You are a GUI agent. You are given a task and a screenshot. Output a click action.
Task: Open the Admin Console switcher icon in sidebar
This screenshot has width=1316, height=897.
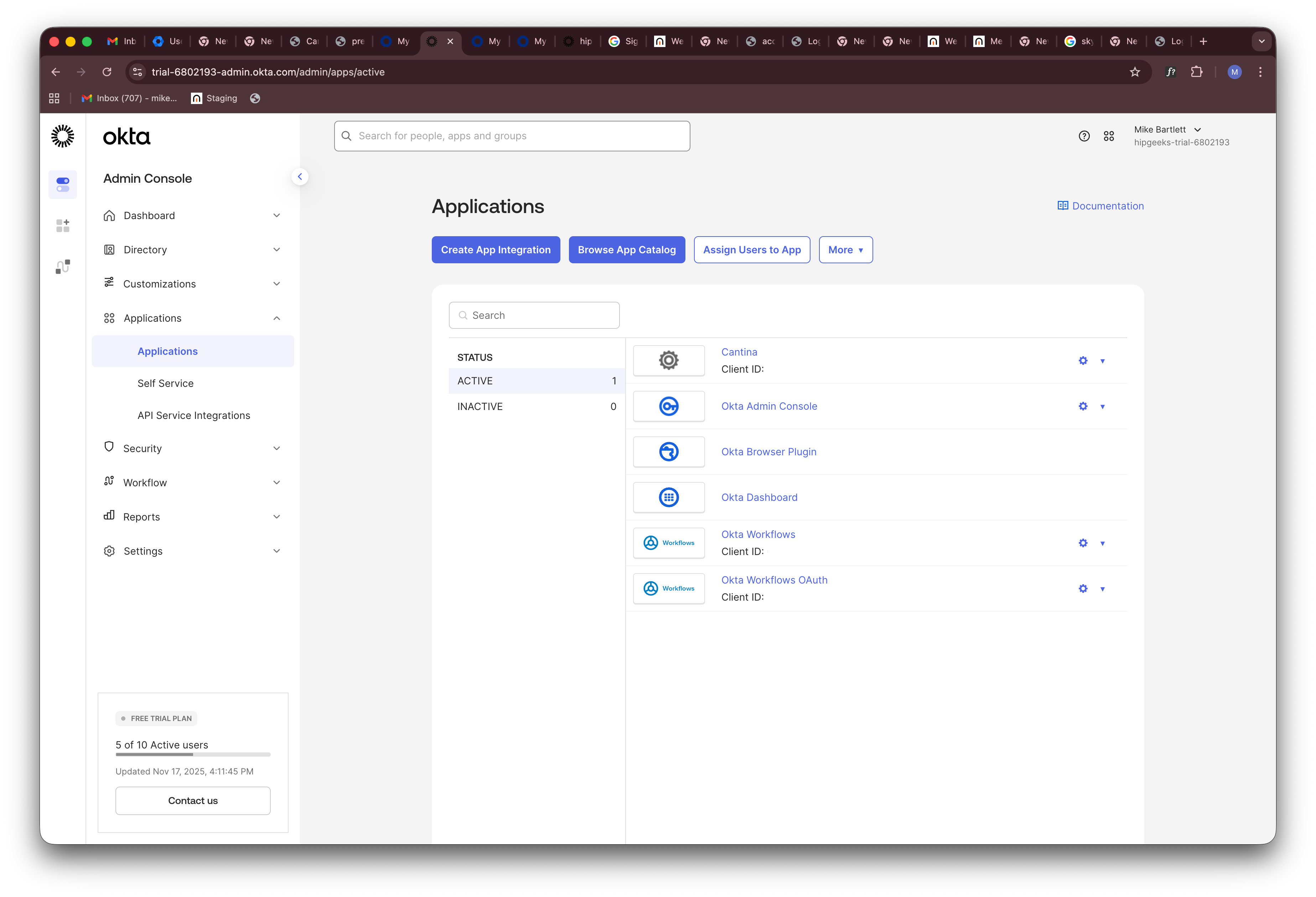pyautogui.click(x=62, y=184)
